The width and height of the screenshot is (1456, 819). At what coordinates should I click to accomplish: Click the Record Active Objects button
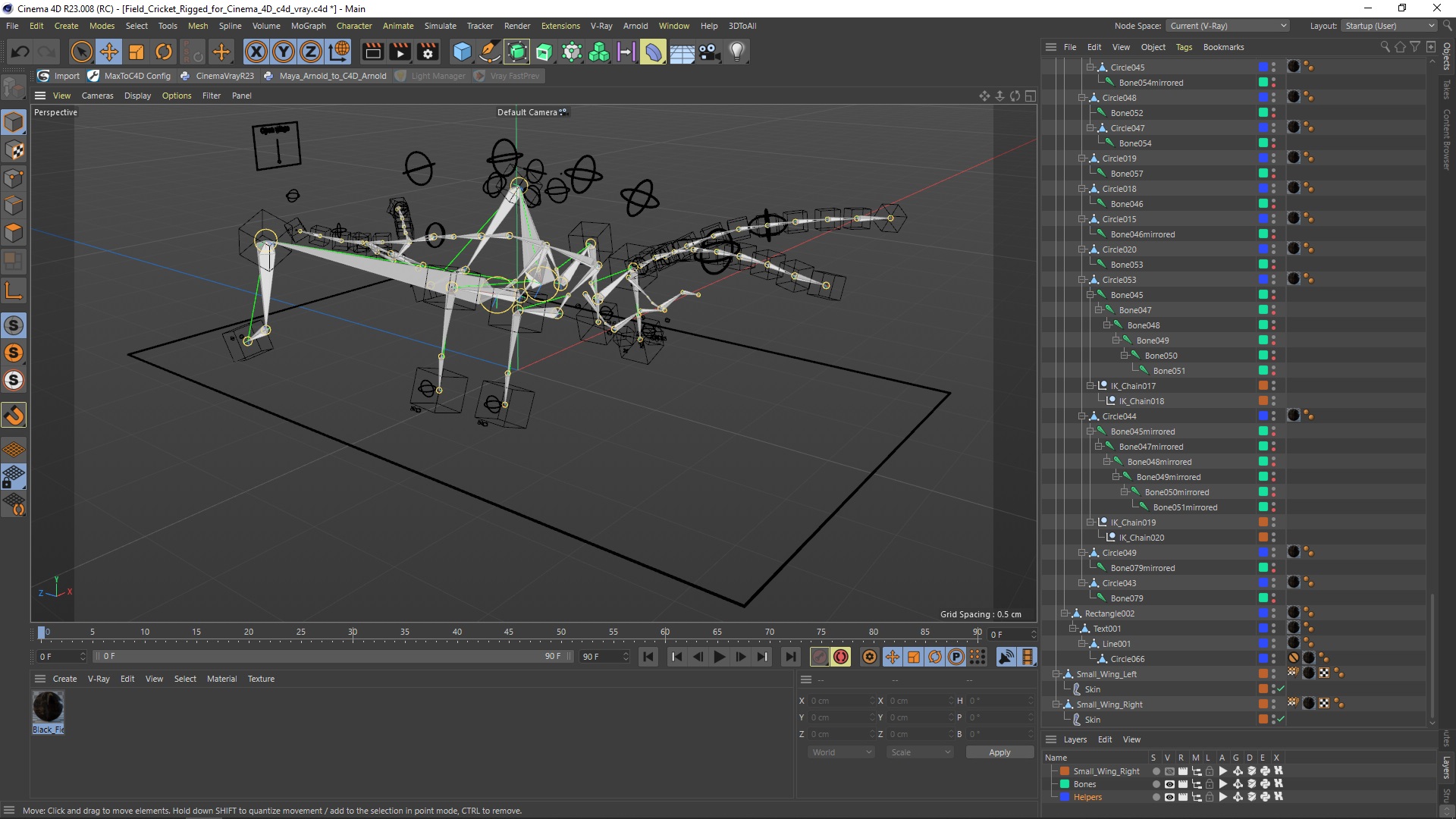point(820,657)
